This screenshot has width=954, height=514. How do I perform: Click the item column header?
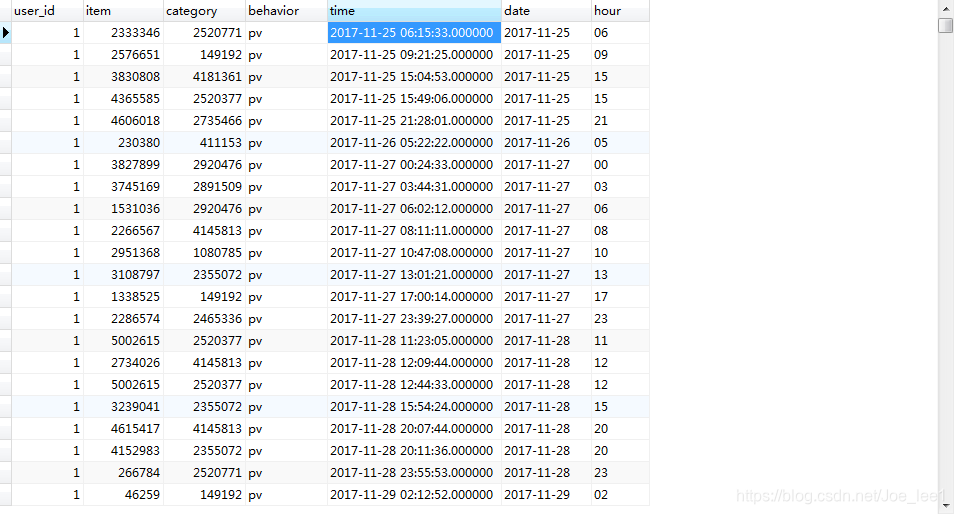[x=124, y=11]
